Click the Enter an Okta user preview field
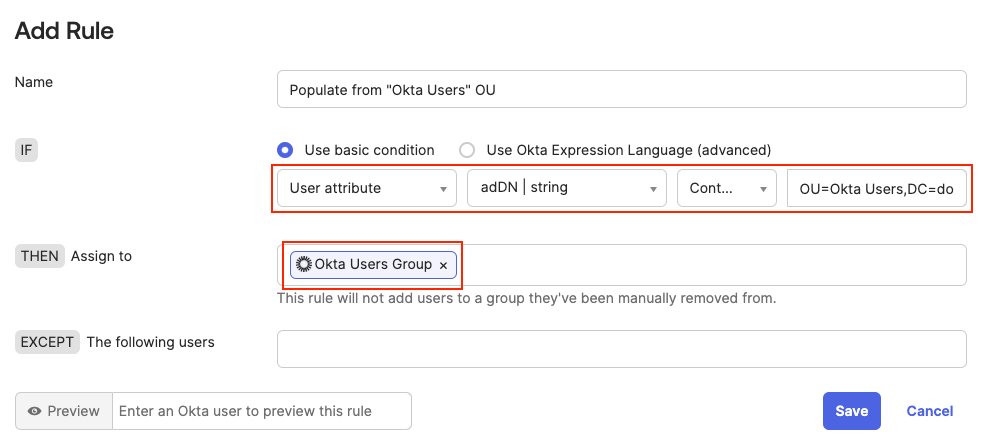Image resolution: width=981 pixels, height=446 pixels. click(x=261, y=411)
